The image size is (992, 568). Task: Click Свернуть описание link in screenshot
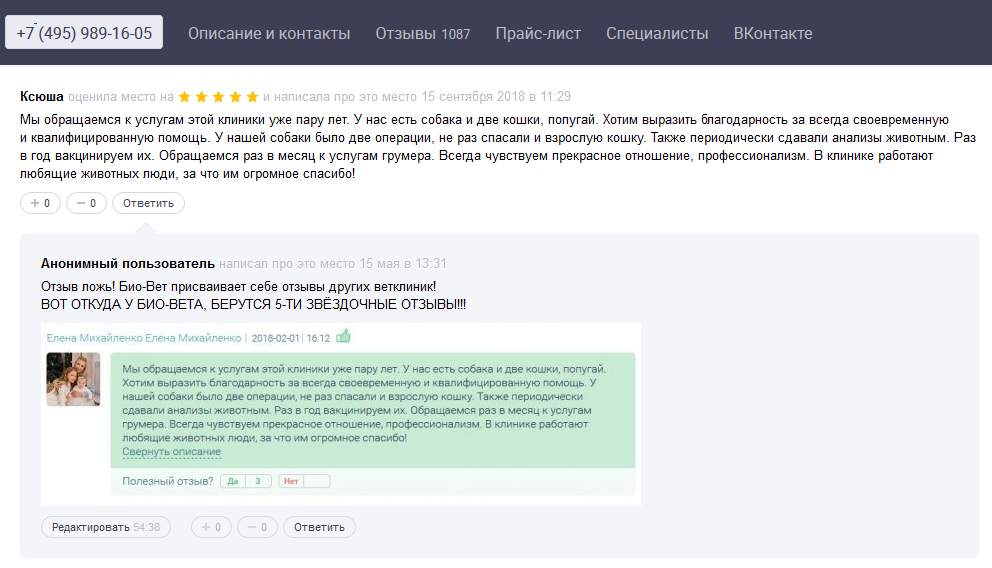pyautogui.click(x=171, y=452)
